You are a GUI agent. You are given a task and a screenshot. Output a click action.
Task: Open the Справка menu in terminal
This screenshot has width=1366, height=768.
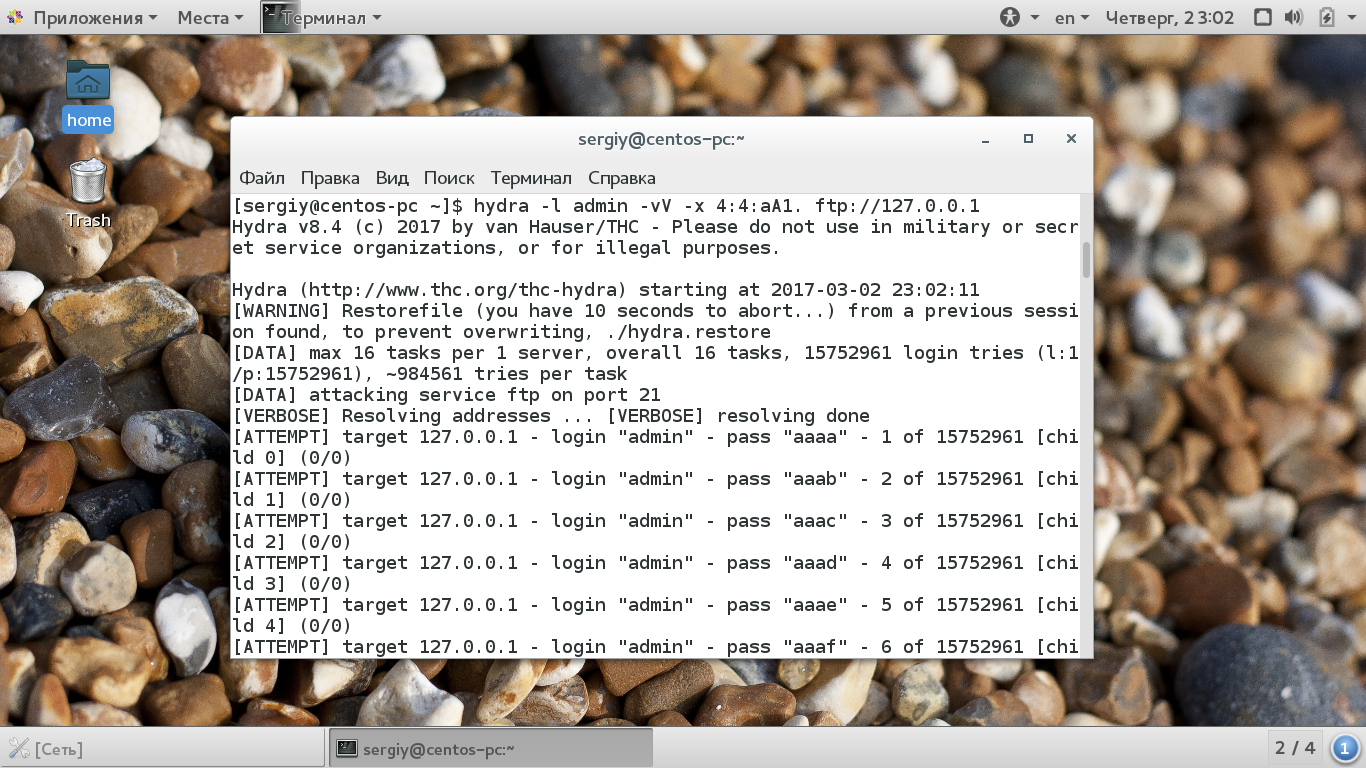pos(622,178)
